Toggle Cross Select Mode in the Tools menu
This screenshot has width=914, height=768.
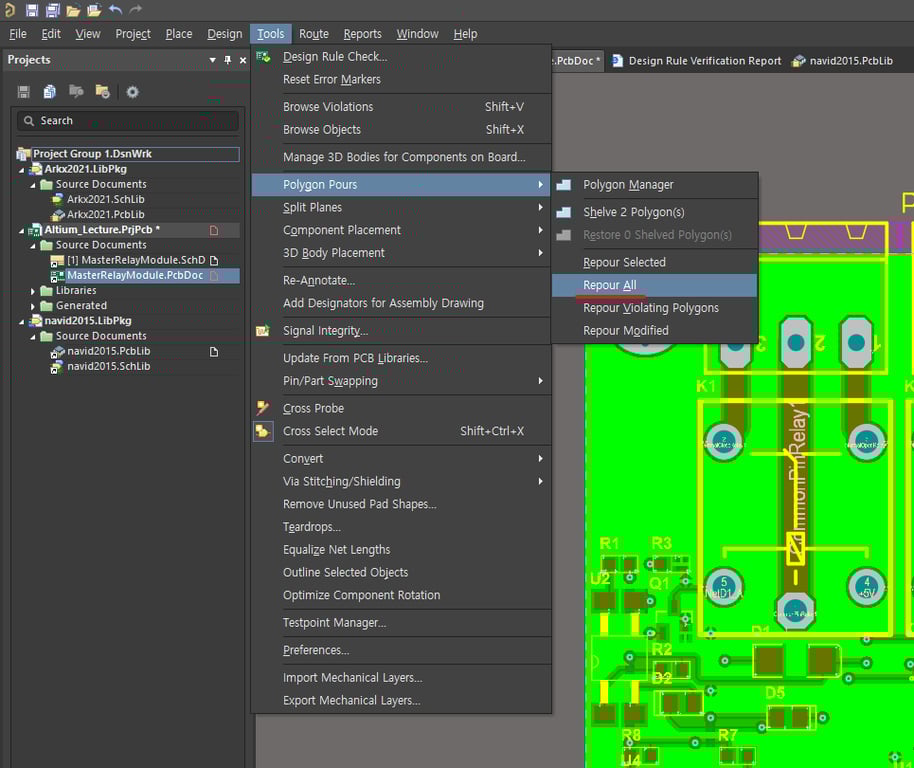coord(330,431)
